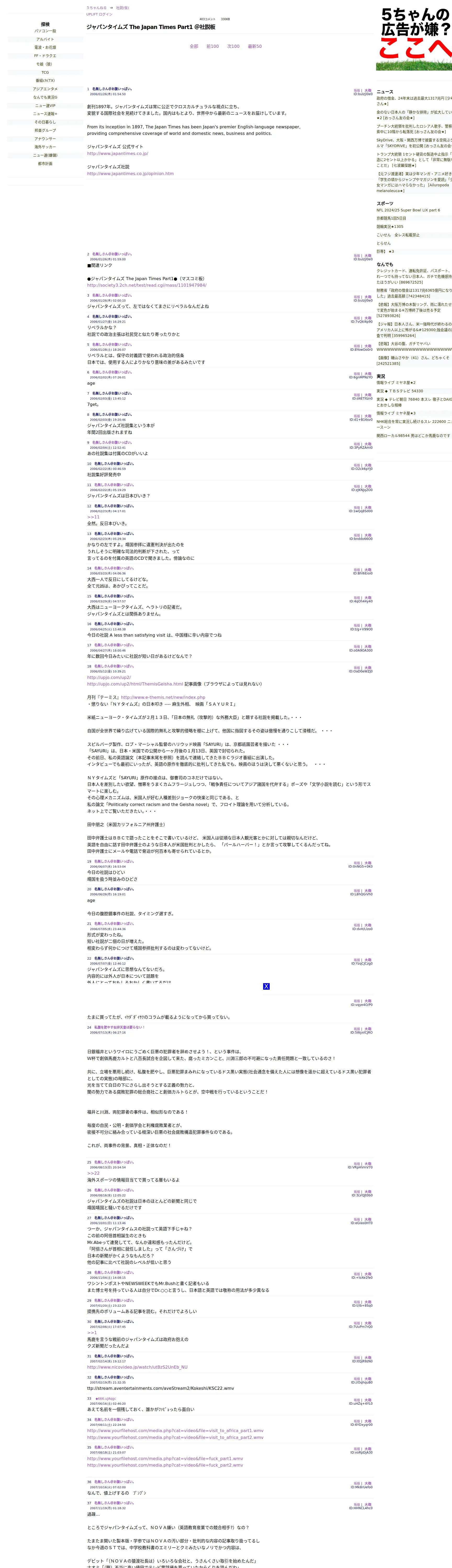Open the FF・ドラクエ board in sidebar
The height and width of the screenshot is (1568, 452).
tap(45, 56)
